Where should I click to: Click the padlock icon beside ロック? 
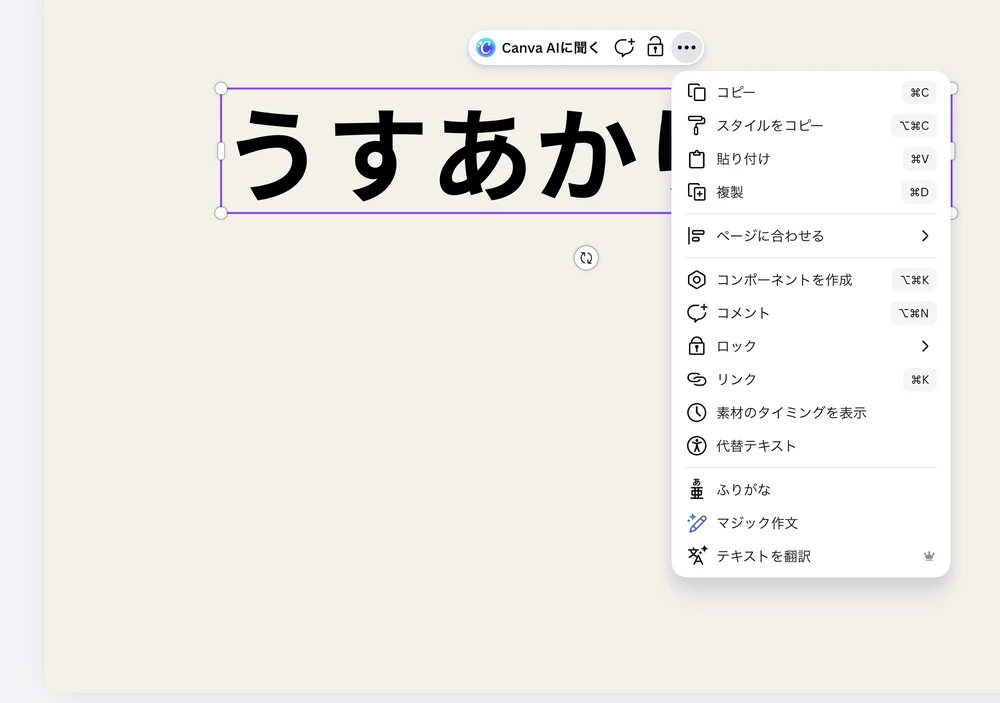pyautogui.click(x=696, y=346)
